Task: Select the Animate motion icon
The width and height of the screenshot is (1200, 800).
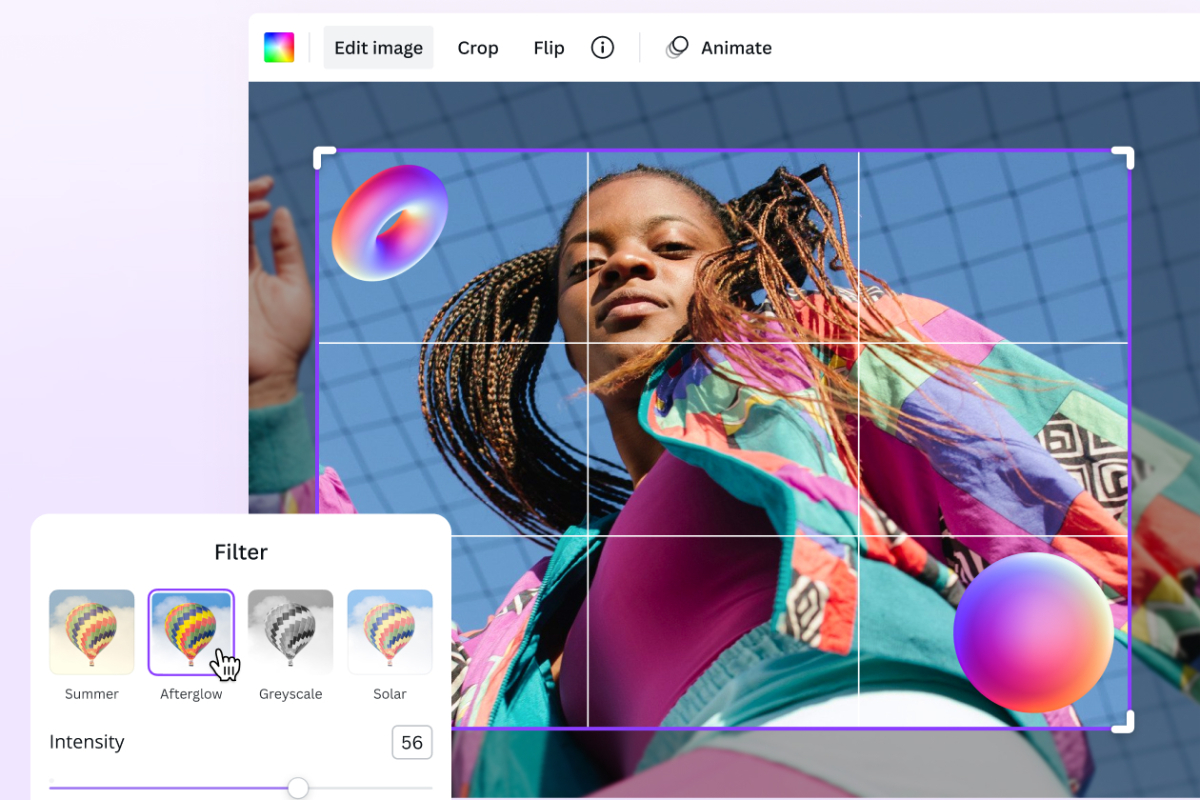Action: click(676, 46)
